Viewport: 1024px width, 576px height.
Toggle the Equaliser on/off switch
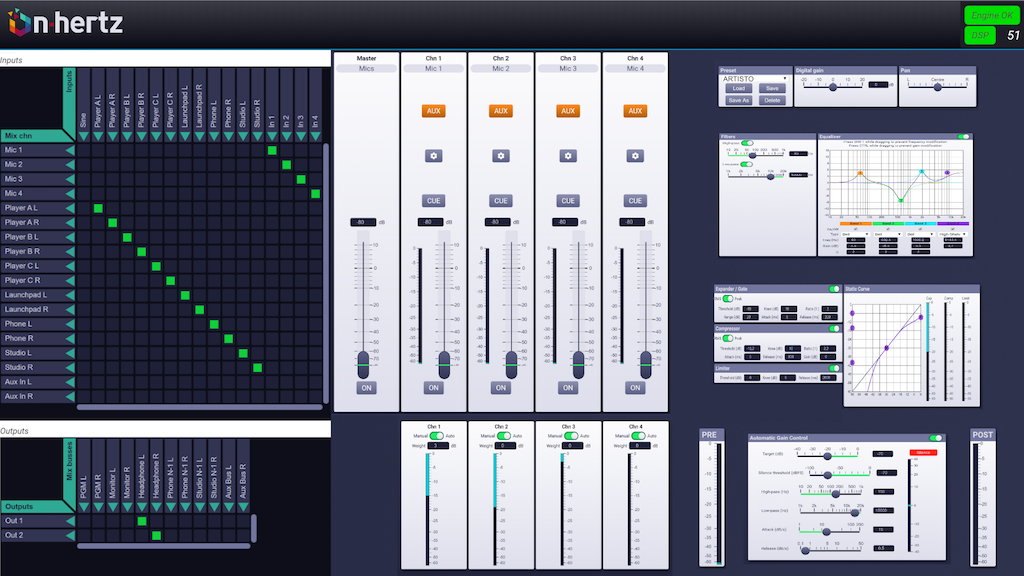[963, 136]
